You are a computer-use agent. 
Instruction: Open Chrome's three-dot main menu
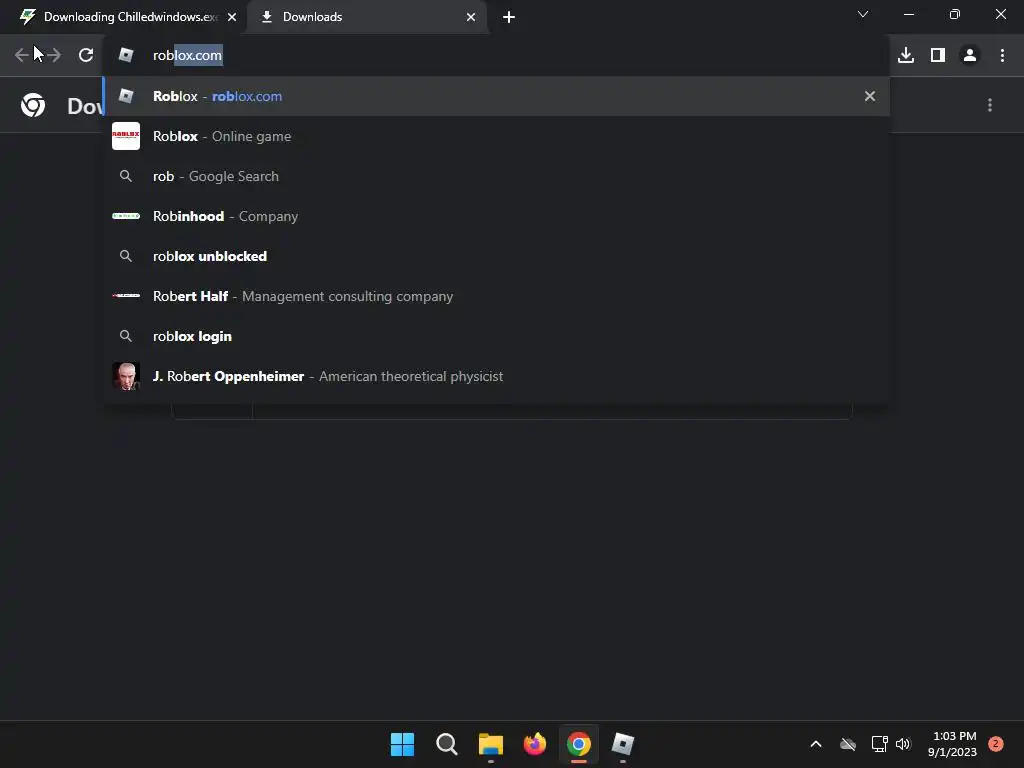pyautogui.click(x=1002, y=55)
